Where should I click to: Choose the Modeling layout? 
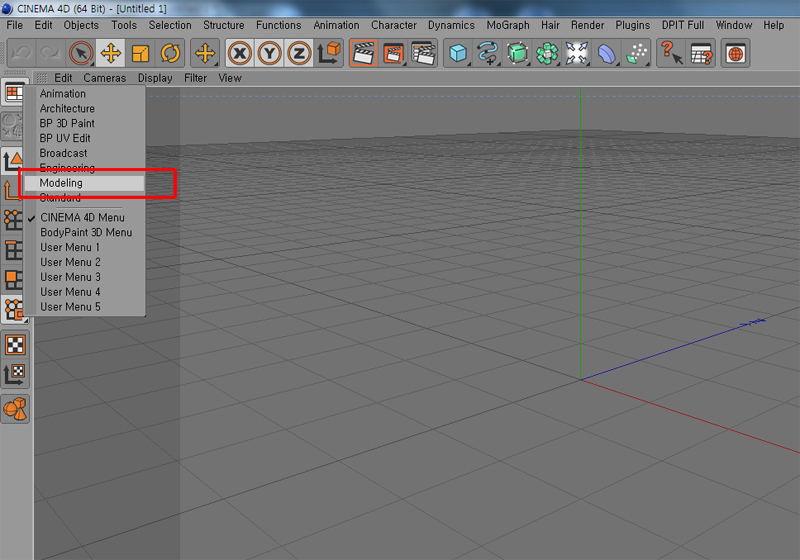click(x=84, y=183)
